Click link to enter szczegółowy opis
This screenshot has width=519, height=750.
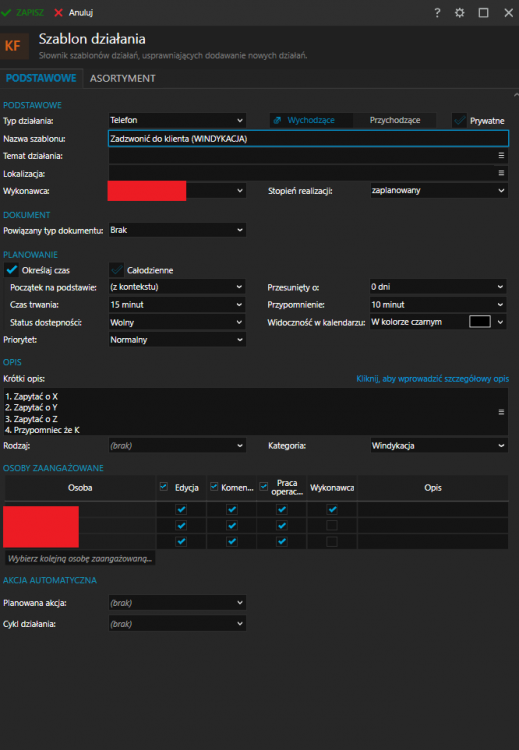tap(432, 379)
